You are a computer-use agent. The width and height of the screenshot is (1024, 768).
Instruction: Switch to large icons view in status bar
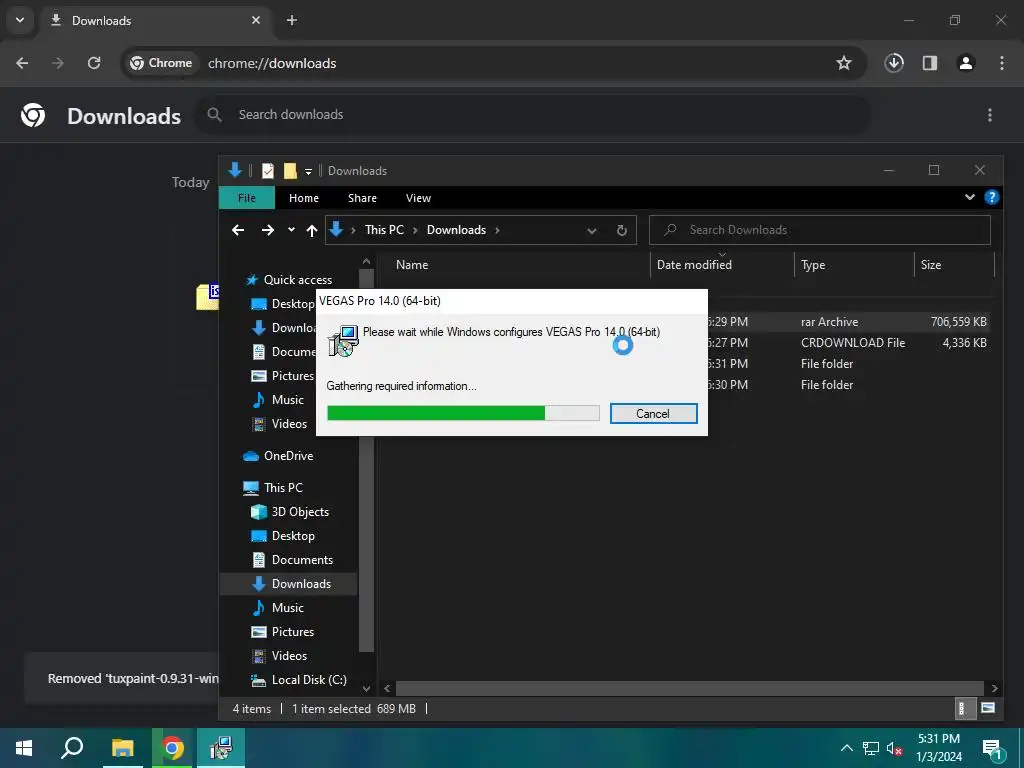988,709
